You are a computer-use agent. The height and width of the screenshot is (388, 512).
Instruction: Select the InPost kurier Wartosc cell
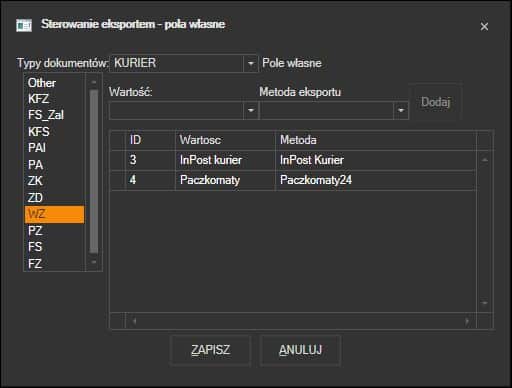pos(225,160)
